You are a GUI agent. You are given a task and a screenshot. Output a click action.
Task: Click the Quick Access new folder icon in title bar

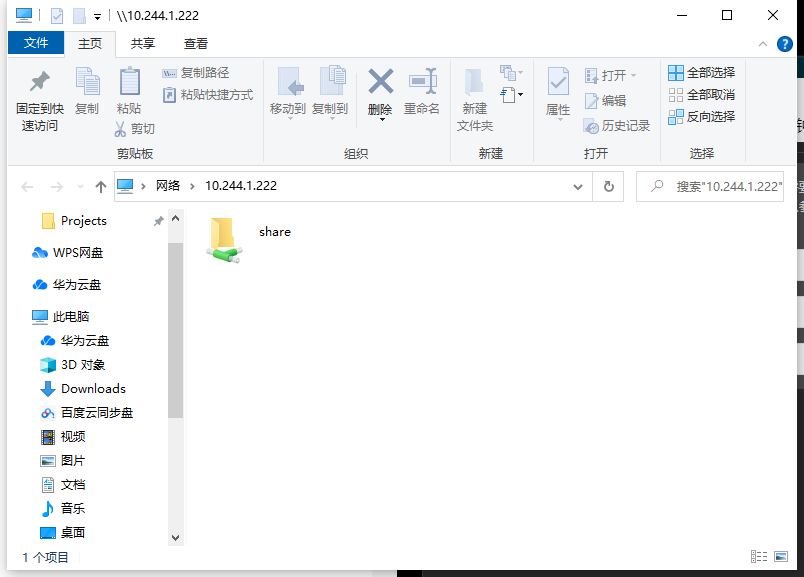click(x=79, y=16)
